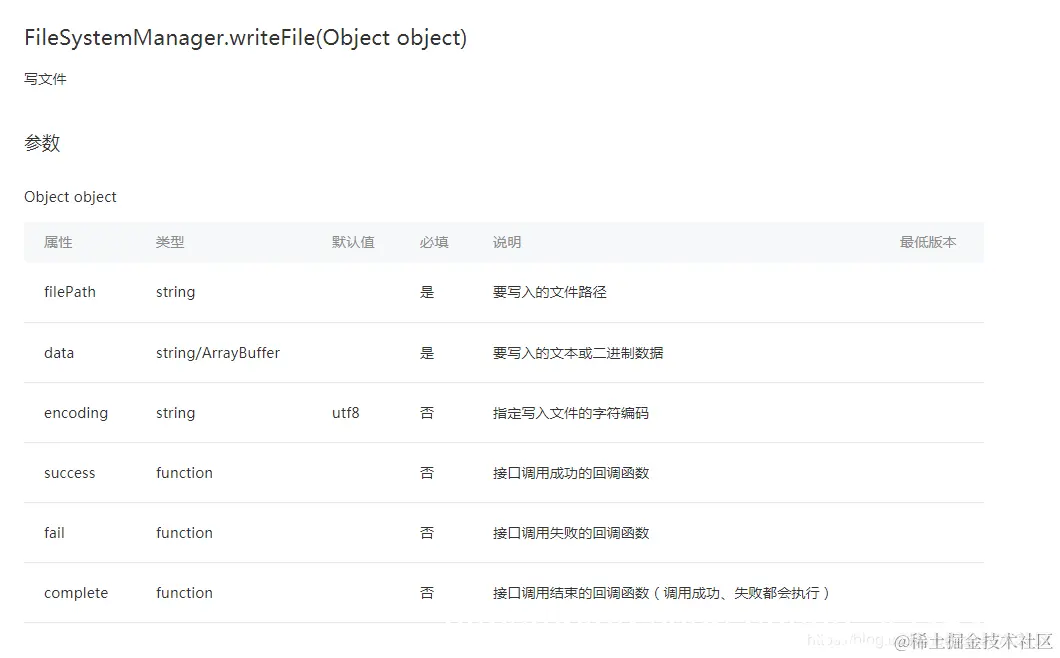Select the fail property cell

point(54,533)
